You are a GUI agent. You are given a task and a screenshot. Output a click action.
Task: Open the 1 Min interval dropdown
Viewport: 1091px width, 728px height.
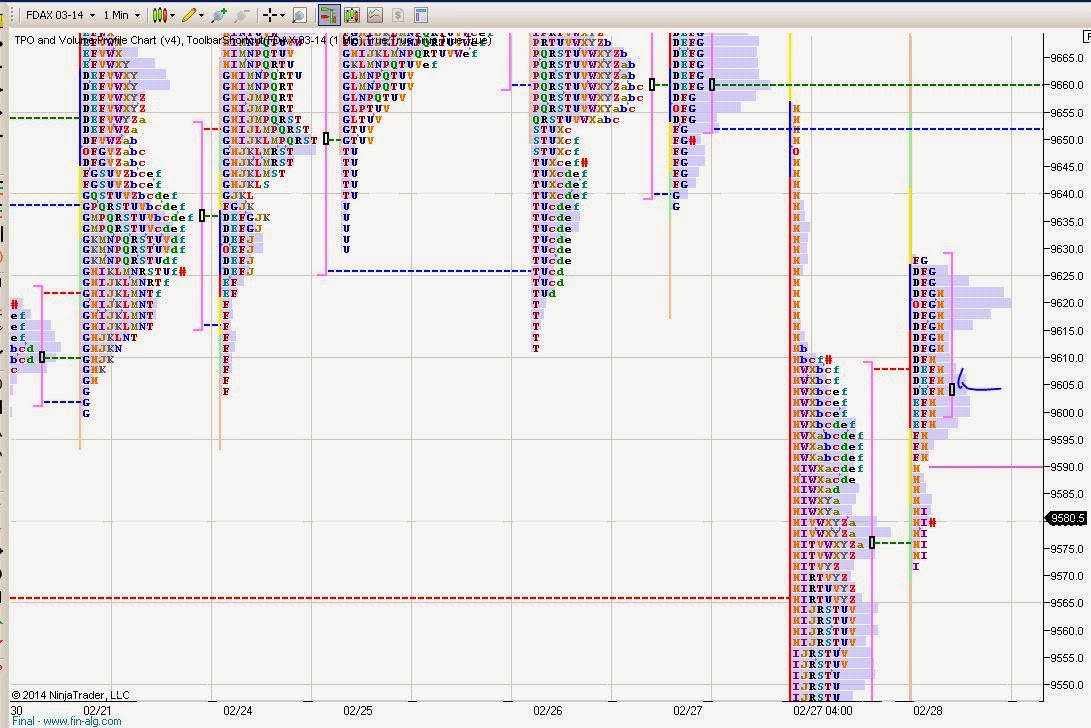pos(121,15)
